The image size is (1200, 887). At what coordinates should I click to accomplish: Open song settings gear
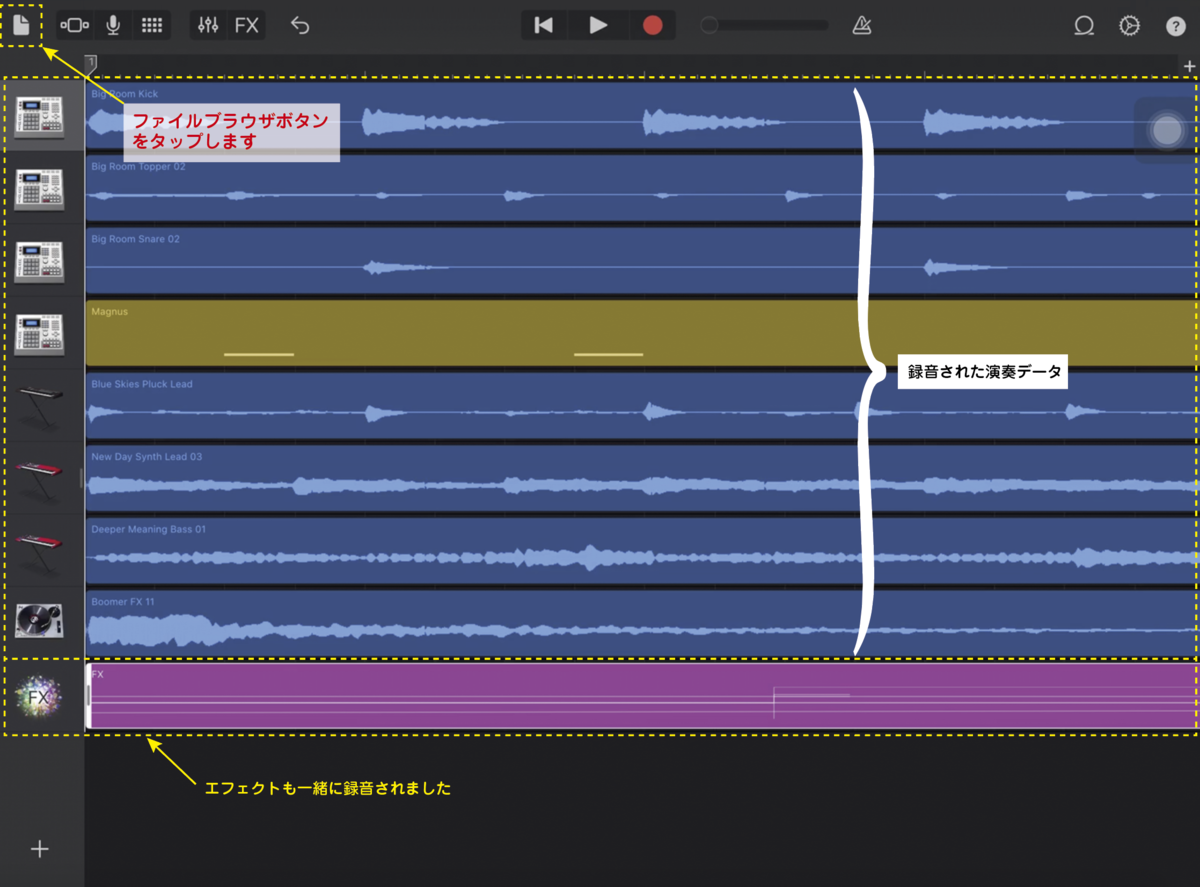pos(1129,26)
